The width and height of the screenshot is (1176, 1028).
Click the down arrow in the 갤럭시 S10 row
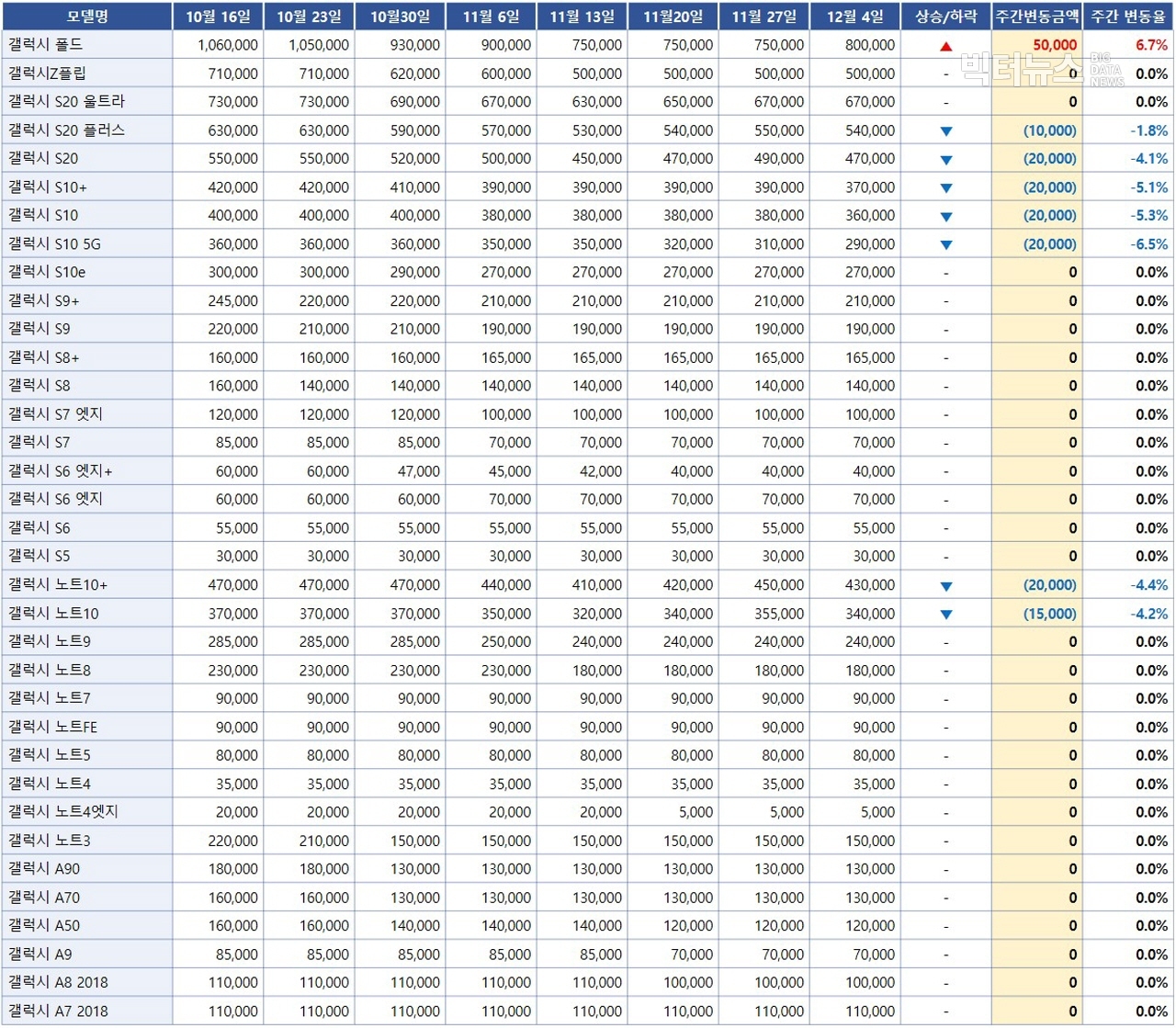click(946, 217)
